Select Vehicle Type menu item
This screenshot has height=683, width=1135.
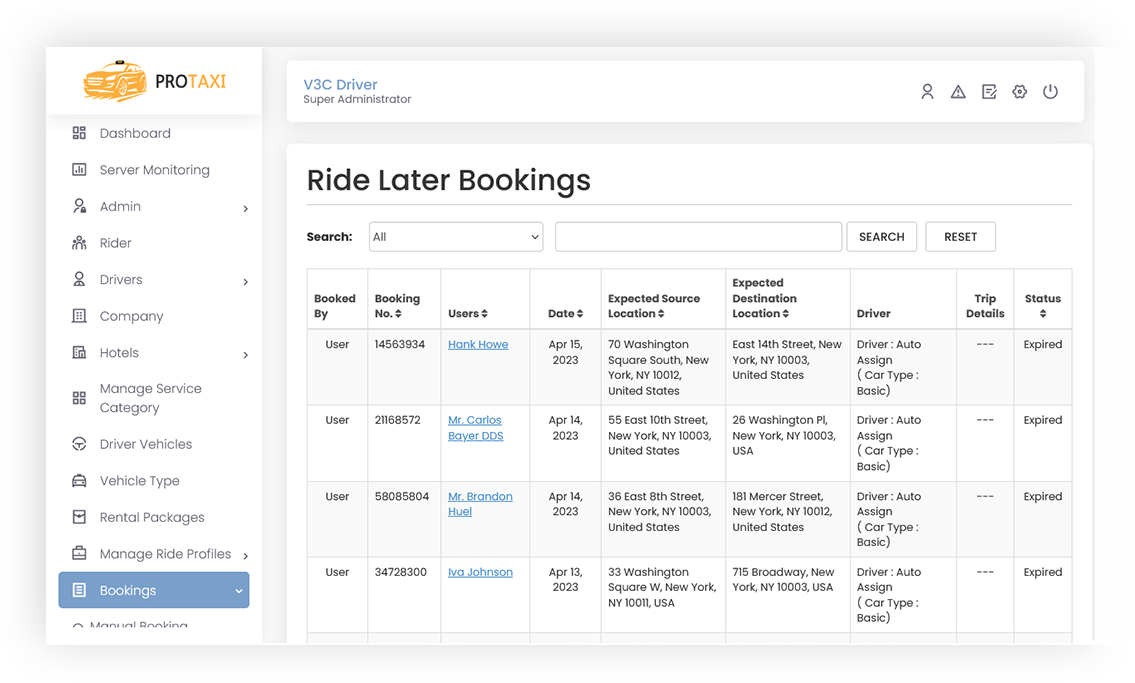(140, 481)
